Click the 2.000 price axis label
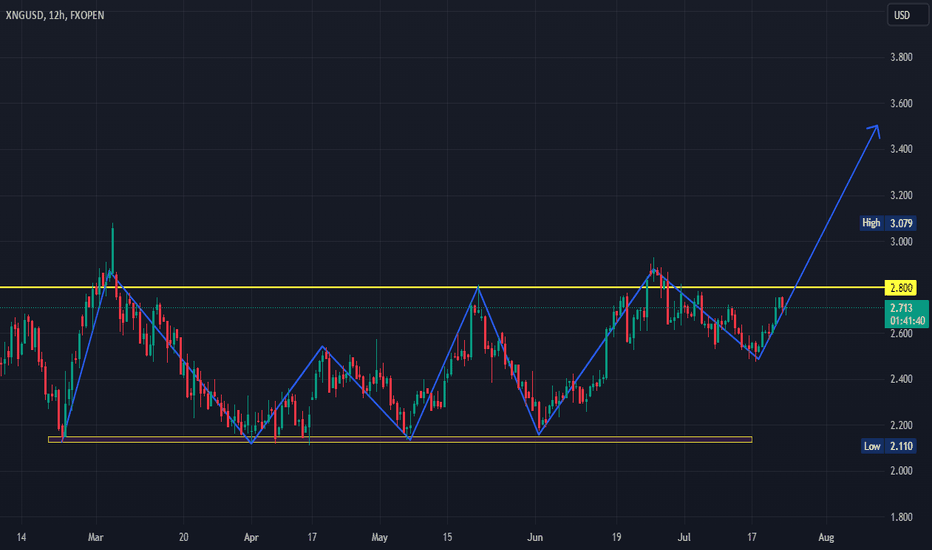The image size is (932, 550). click(x=901, y=470)
